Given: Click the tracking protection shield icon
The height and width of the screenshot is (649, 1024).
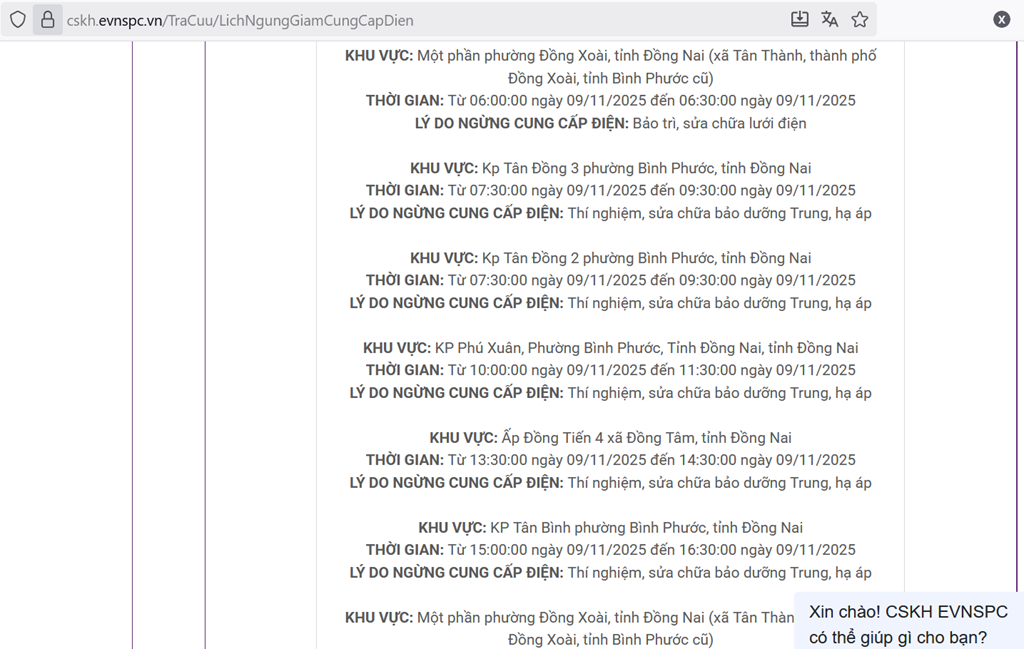Looking at the screenshot, I should click(18, 20).
